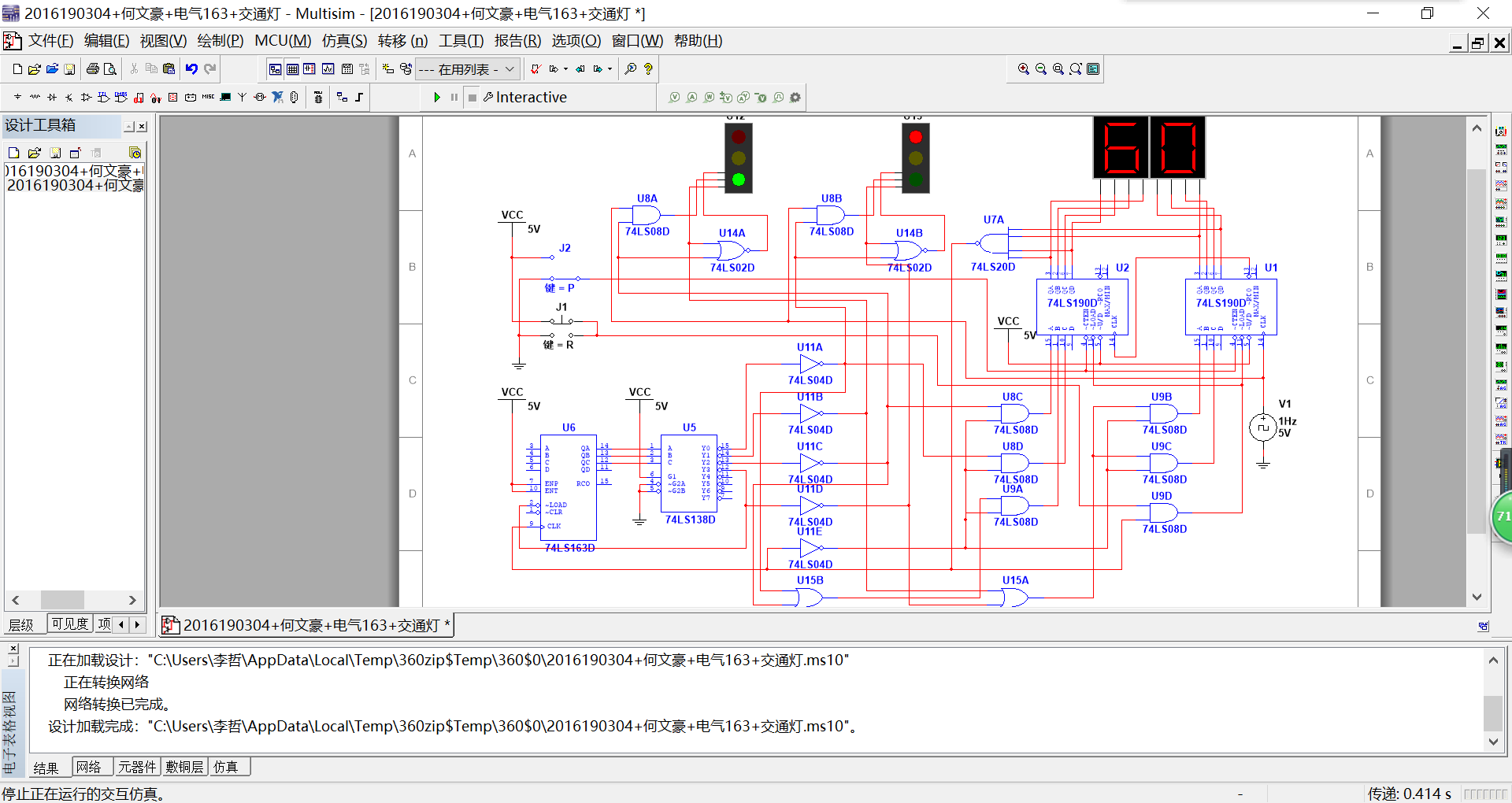The width and height of the screenshot is (1512, 803).
Task: Toggle the Spreadsheet grid view button
Action: point(292,69)
